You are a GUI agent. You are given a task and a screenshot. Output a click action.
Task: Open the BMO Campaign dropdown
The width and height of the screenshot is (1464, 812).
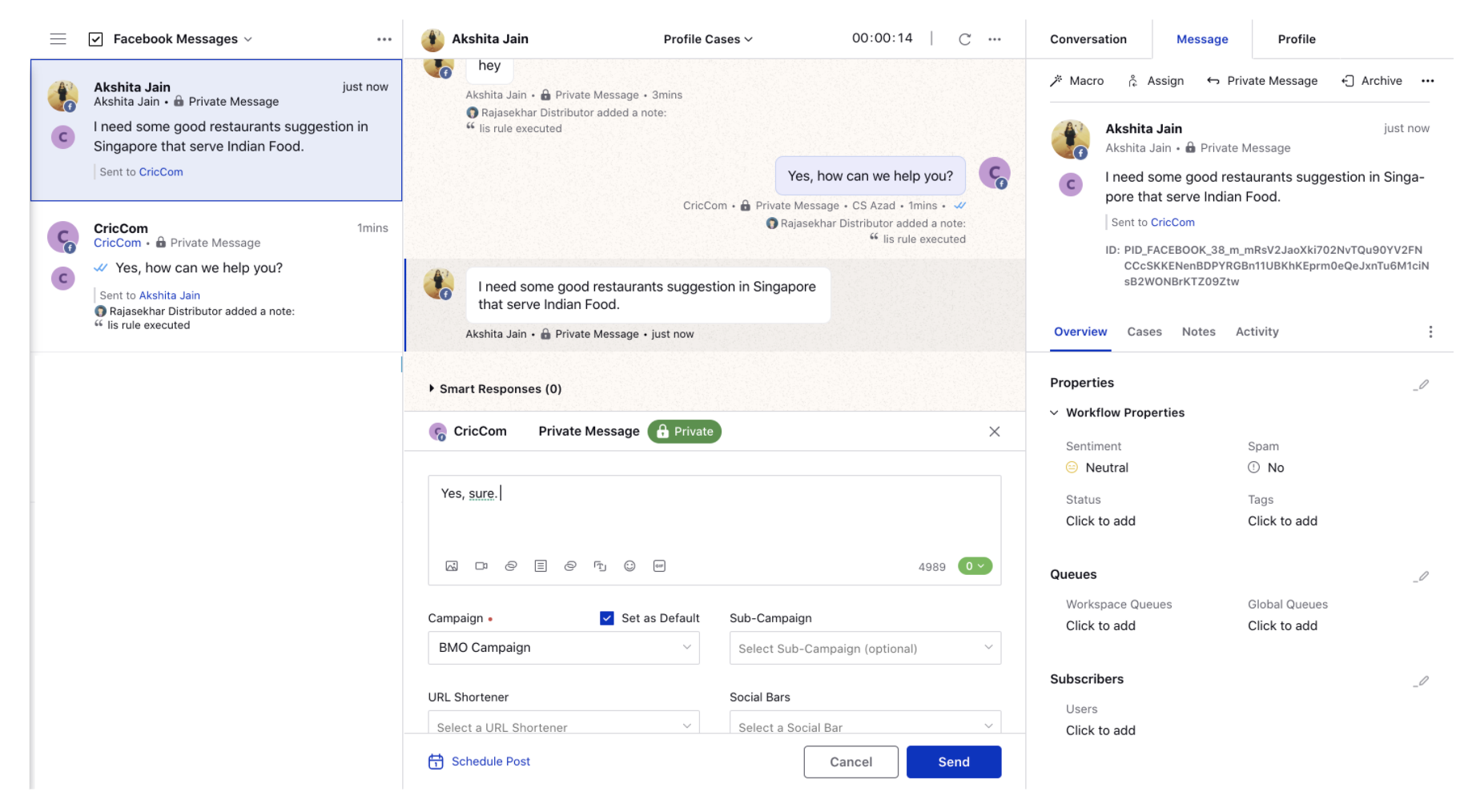coord(563,648)
